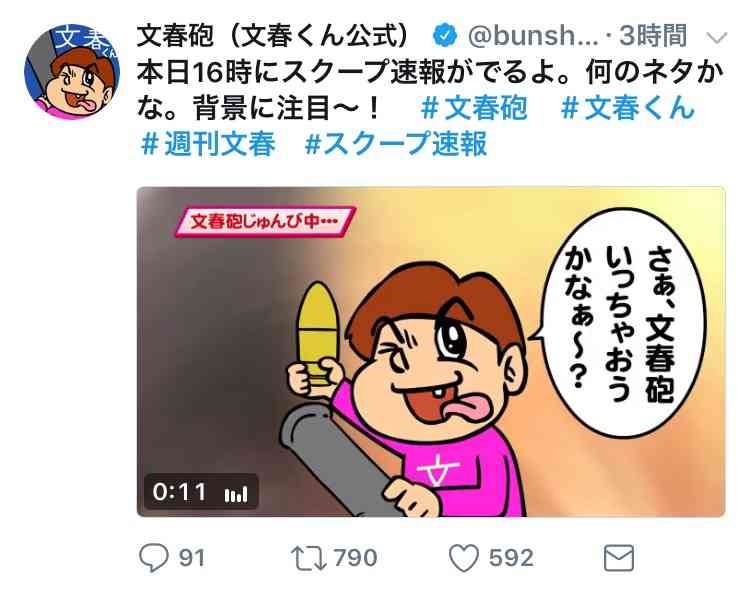Play the embedded cartoon video

[431, 352]
